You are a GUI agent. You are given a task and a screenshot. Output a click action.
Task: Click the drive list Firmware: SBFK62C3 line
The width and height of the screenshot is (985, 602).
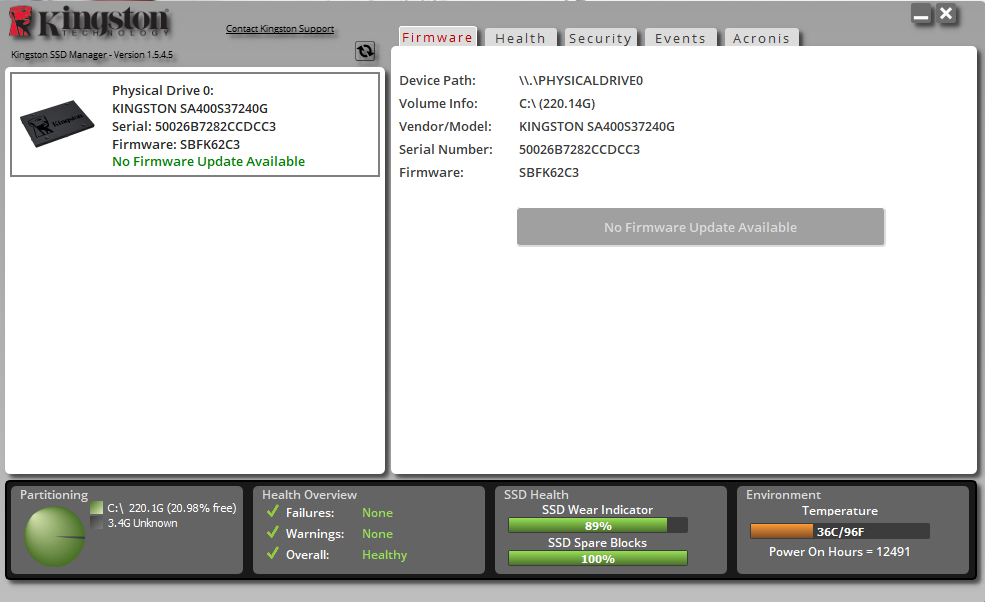pos(176,145)
